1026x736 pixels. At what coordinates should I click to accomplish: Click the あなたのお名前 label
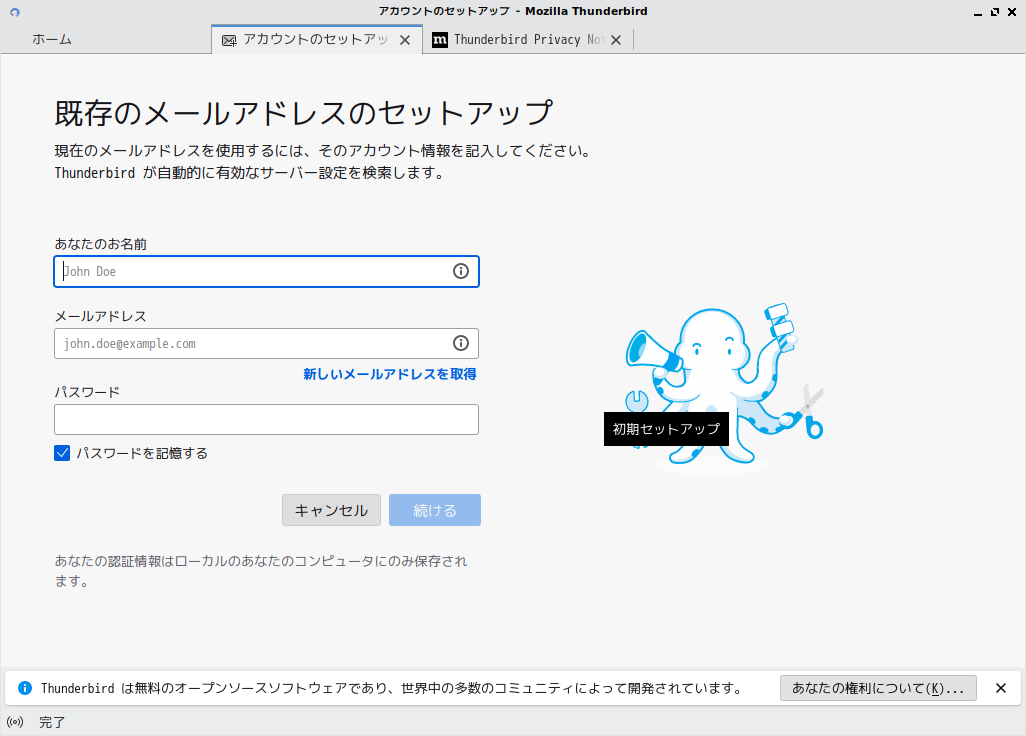[x=101, y=243]
